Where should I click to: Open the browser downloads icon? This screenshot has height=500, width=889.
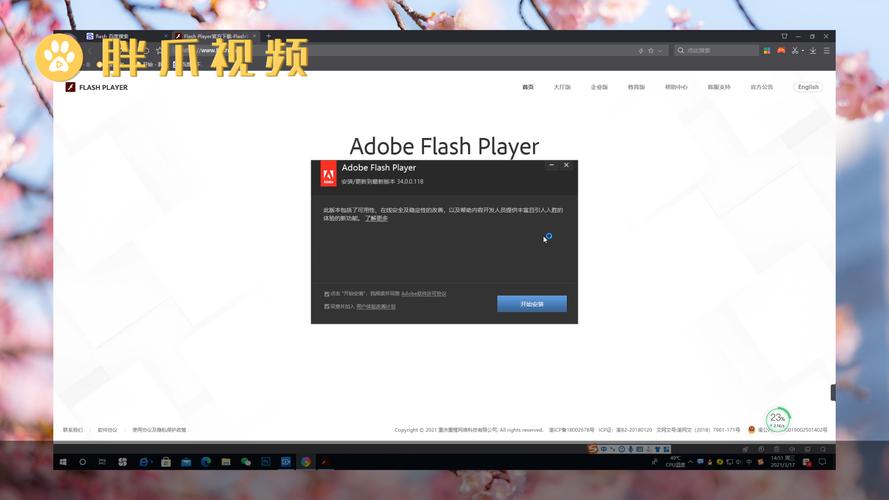[812, 50]
